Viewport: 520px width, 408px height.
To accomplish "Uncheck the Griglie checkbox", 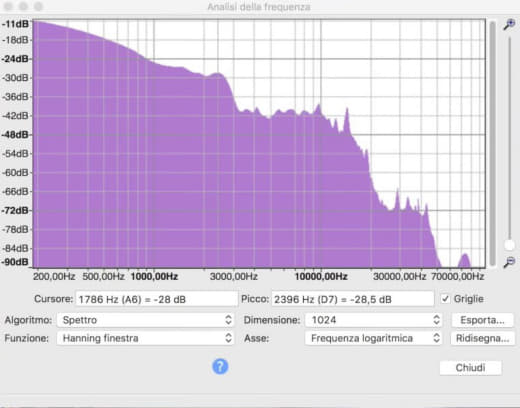I will [445, 299].
